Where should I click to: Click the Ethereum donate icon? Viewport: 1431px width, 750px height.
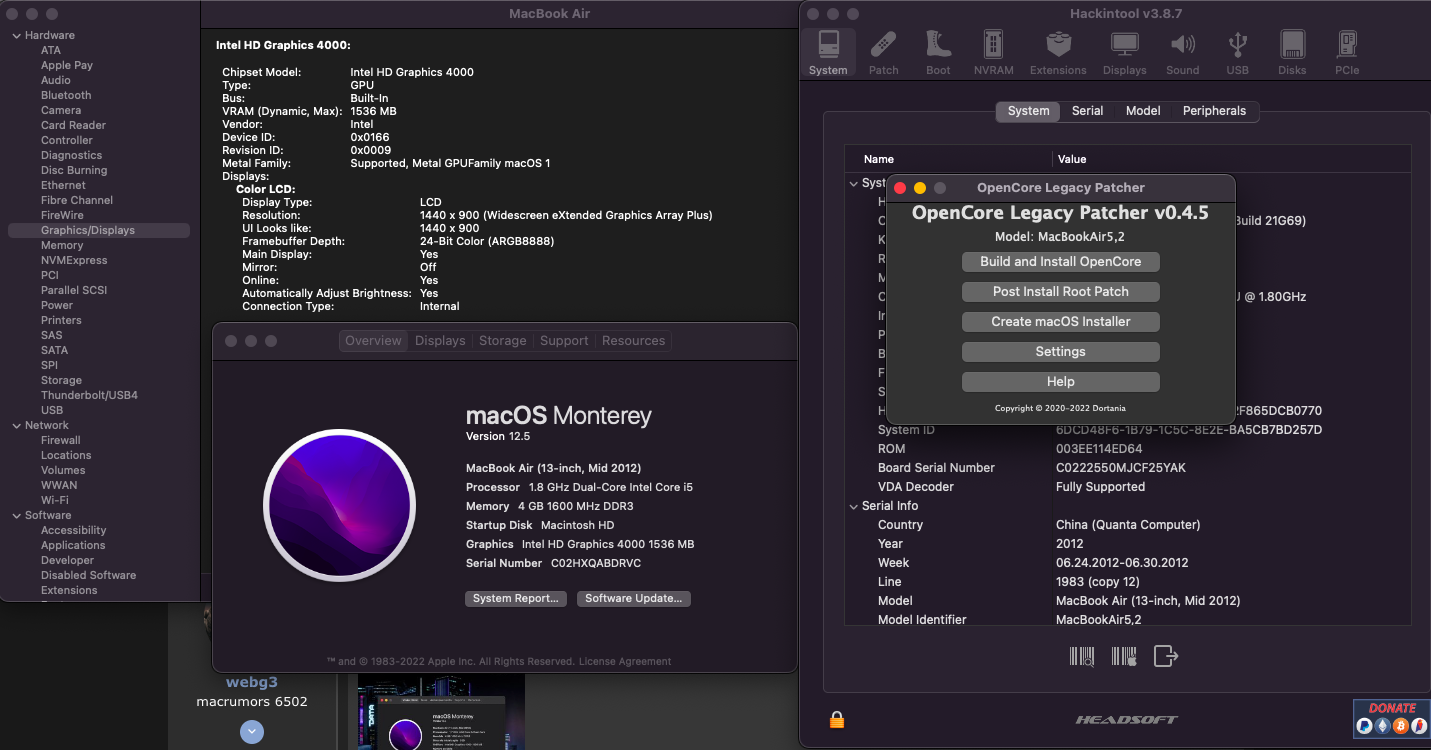[x=1383, y=726]
